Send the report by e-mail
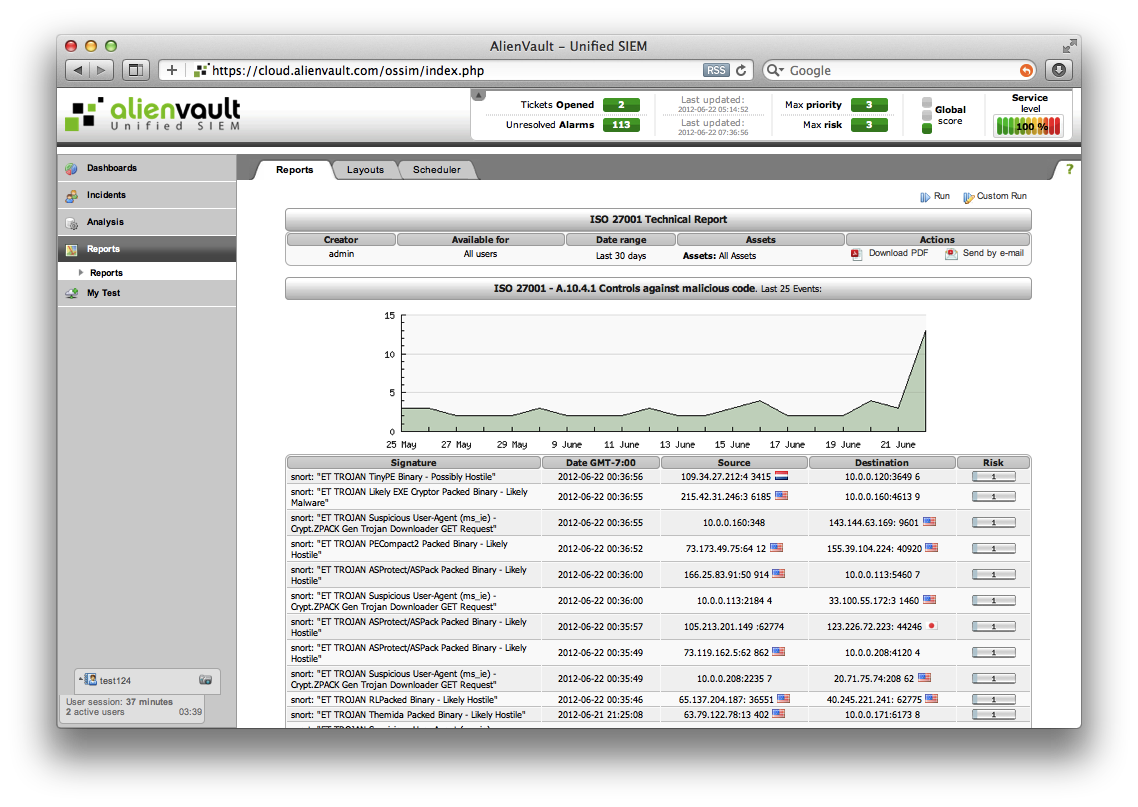The width and height of the screenshot is (1138, 807). pyautogui.click(x=984, y=253)
